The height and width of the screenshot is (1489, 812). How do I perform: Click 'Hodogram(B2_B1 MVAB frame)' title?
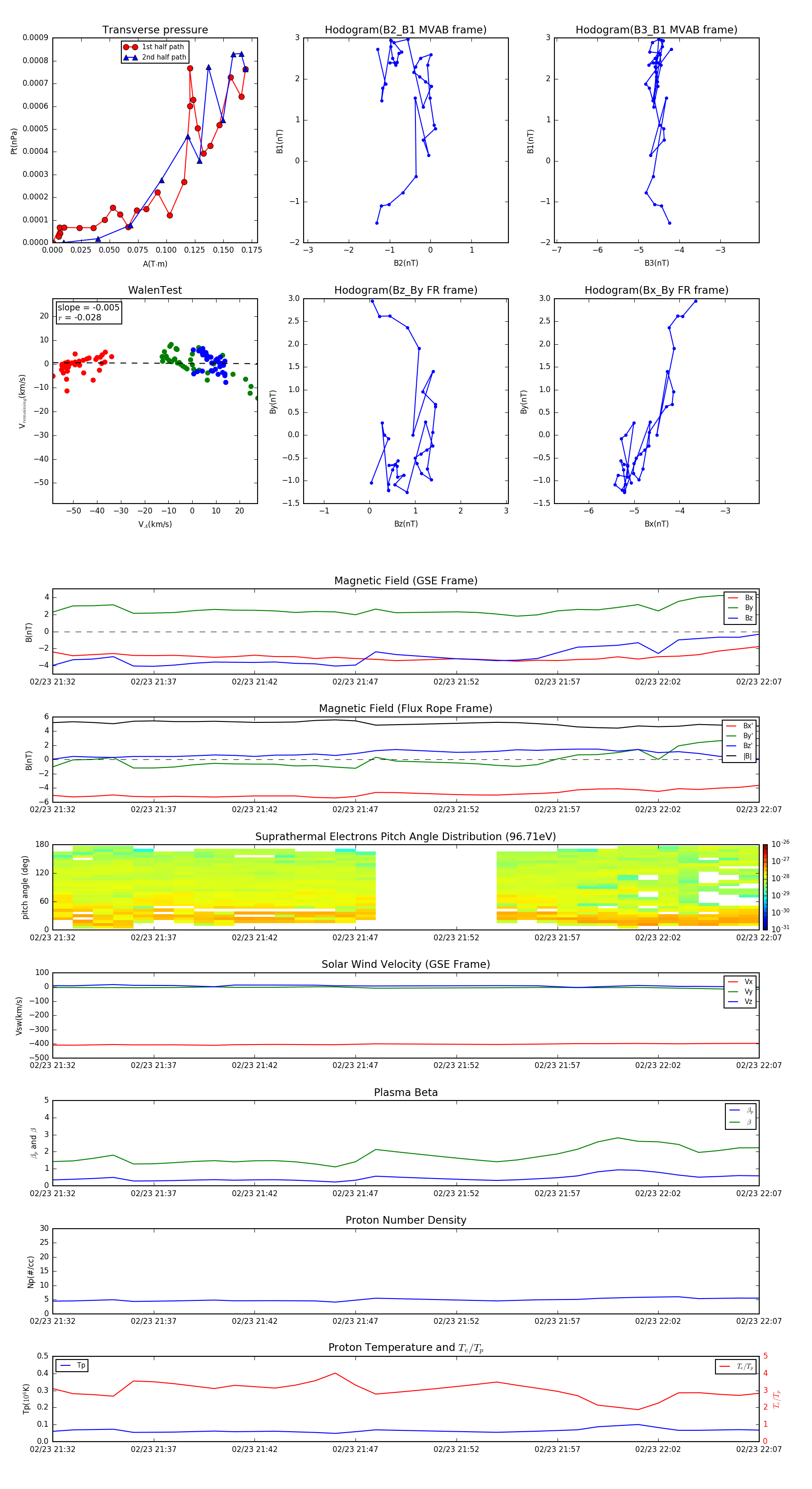[406, 30]
